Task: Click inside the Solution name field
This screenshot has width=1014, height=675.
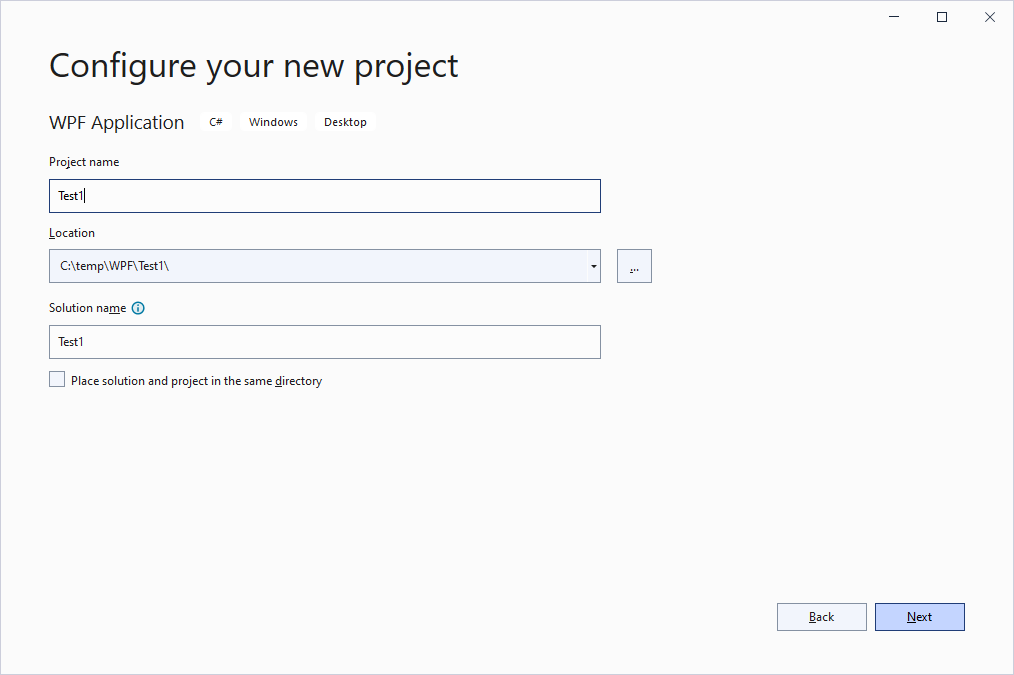Action: [x=324, y=342]
